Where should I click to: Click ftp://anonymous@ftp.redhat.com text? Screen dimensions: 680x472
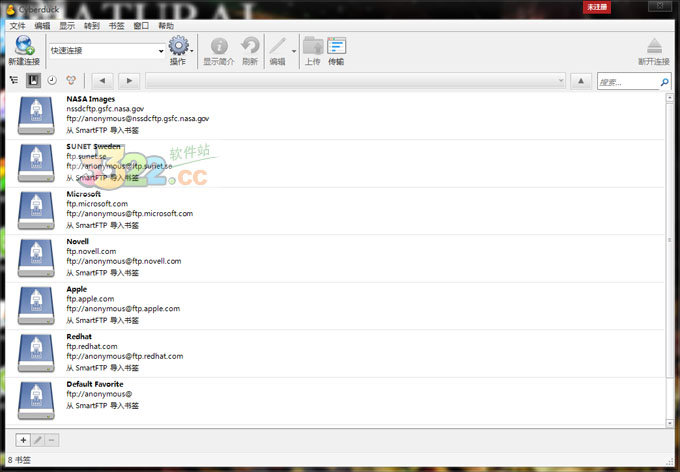tap(125, 356)
